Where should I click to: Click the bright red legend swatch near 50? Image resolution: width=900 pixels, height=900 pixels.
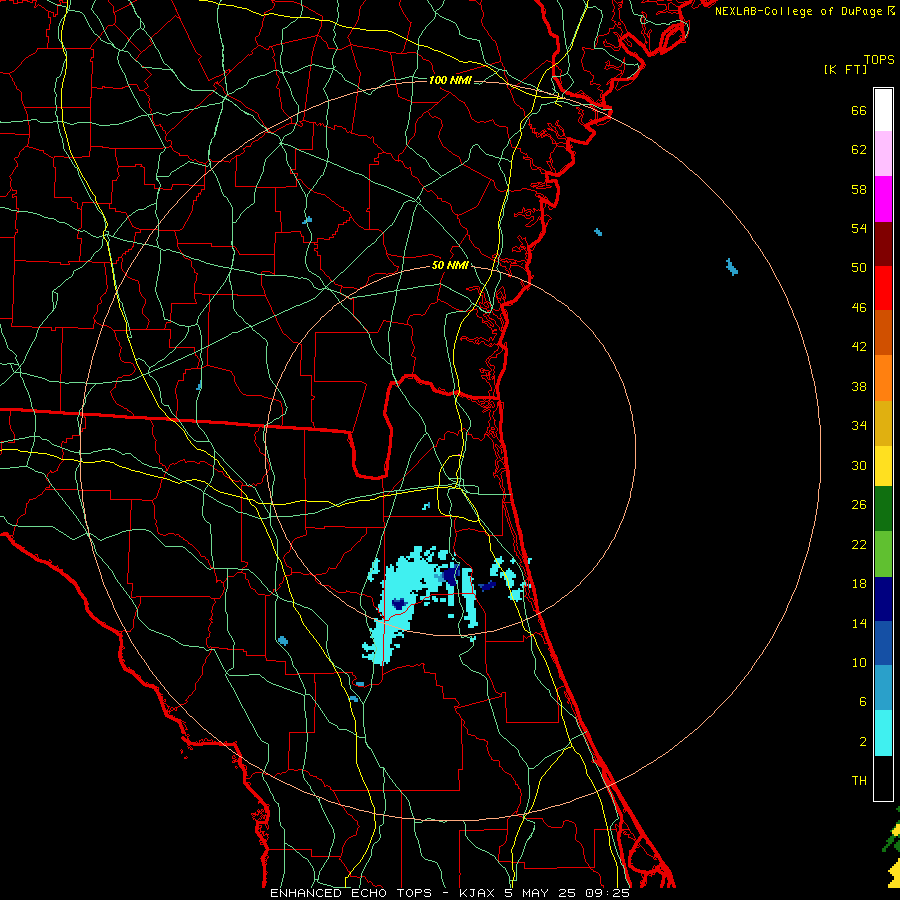tap(883, 288)
